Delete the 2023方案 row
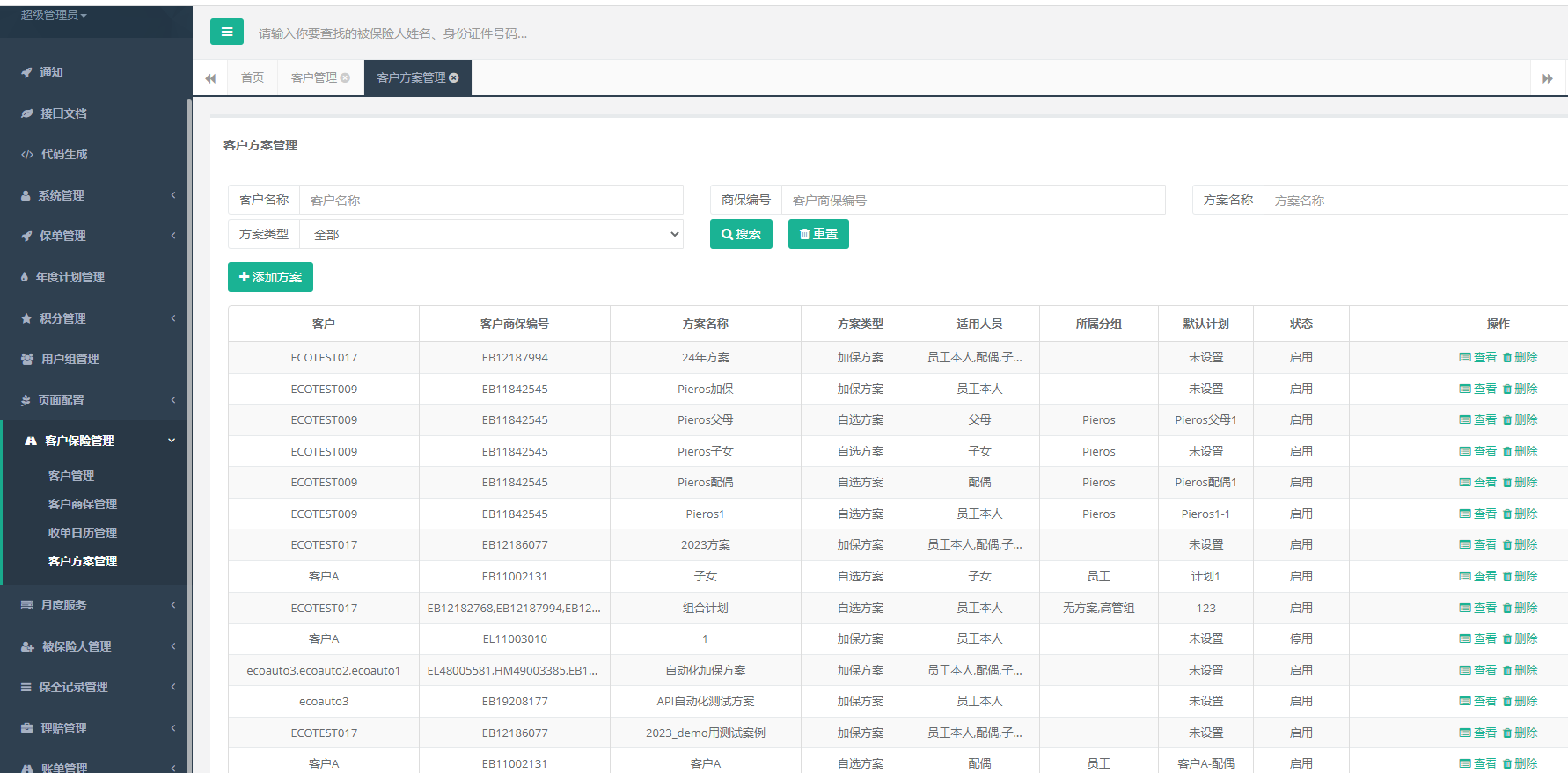Viewport: 1568px width, 773px height. (1520, 544)
